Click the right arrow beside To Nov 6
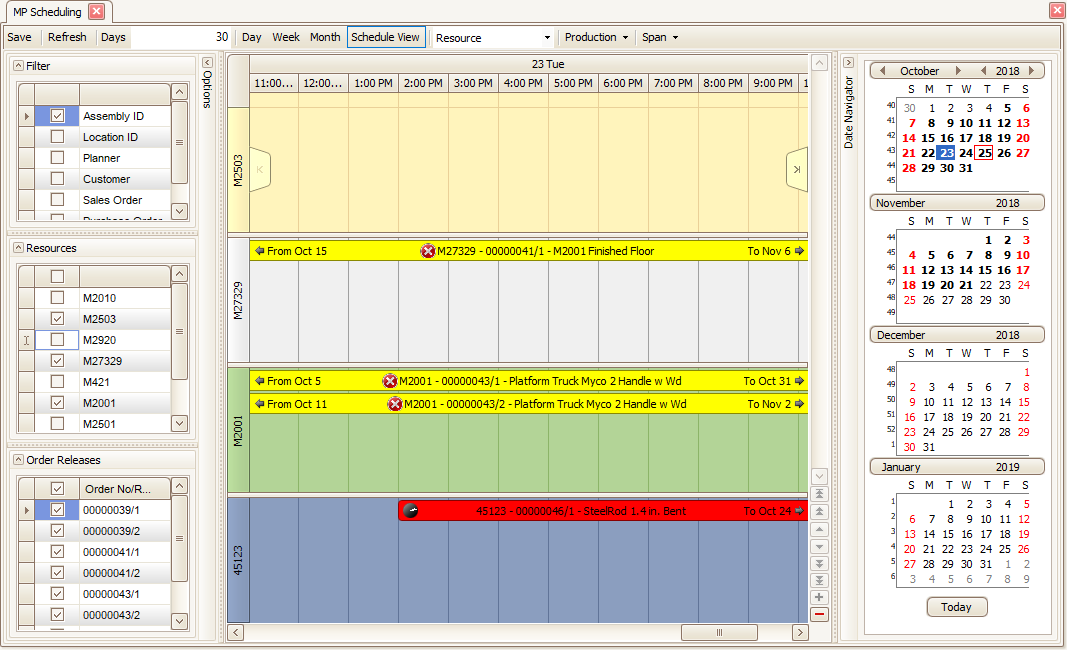Screen dimensions: 1067x650 [x=800, y=251]
